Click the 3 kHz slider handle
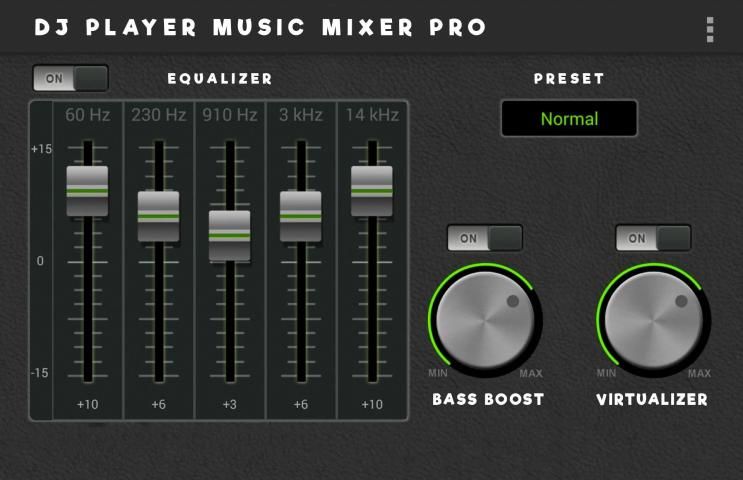 click(300, 215)
